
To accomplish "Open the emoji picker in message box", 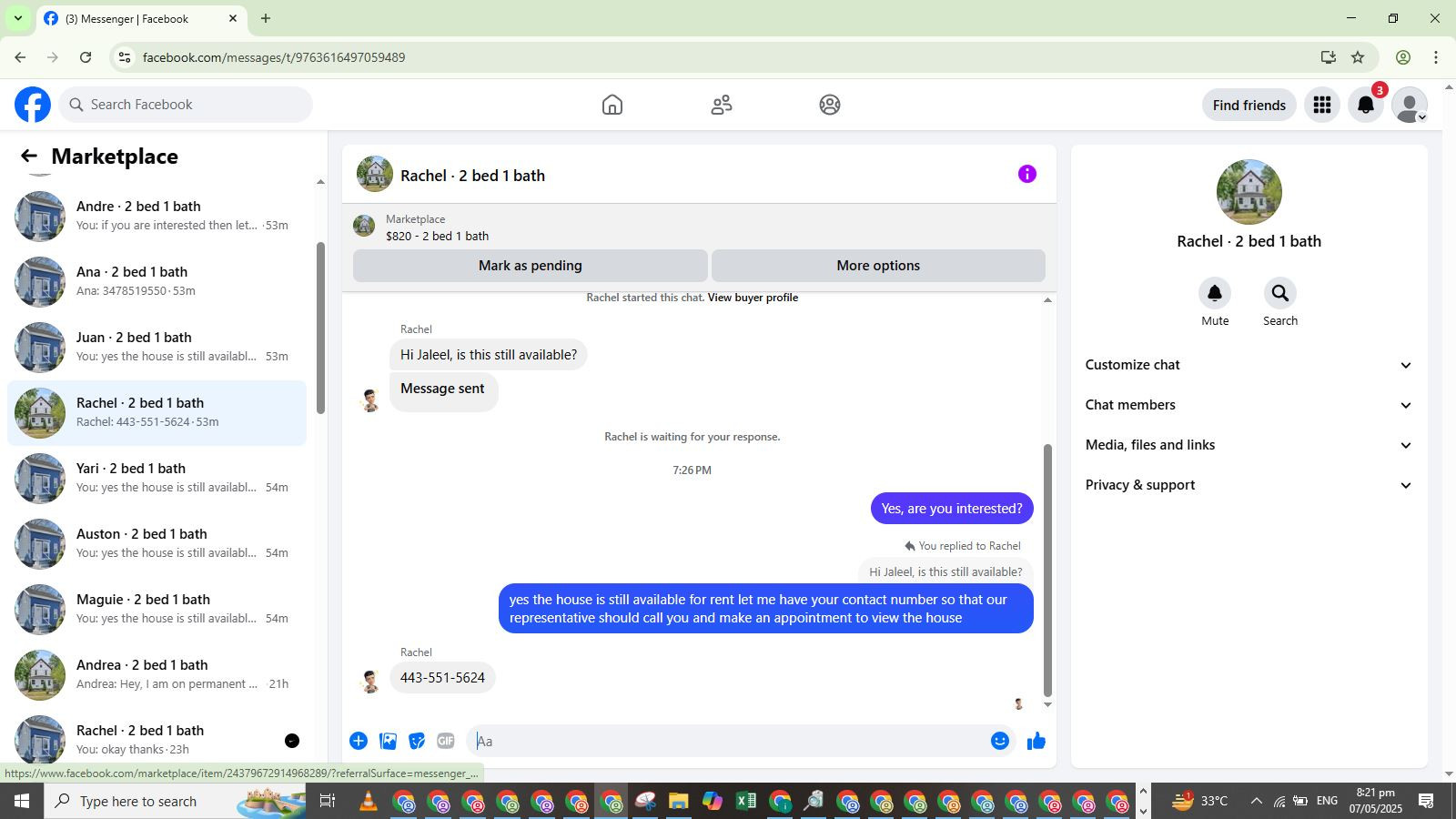I will [1000, 741].
